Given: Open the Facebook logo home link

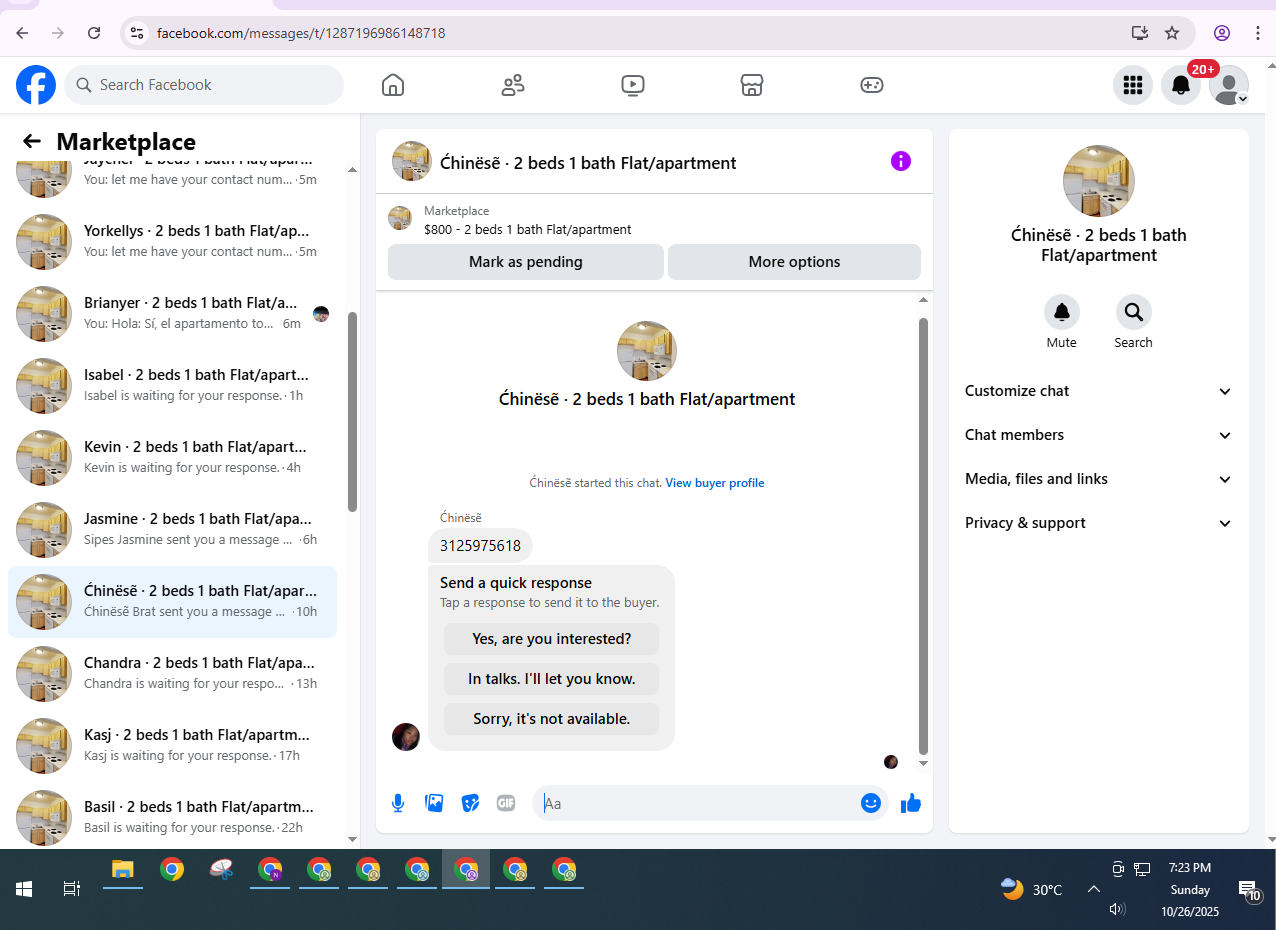Looking at the screenshot, I should pyautogui.click(x=36, y=85).
